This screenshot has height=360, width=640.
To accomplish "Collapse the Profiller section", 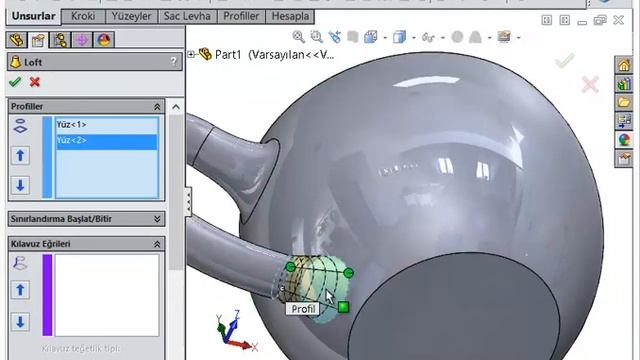I will pyautogui.click(x=157, y=107).
